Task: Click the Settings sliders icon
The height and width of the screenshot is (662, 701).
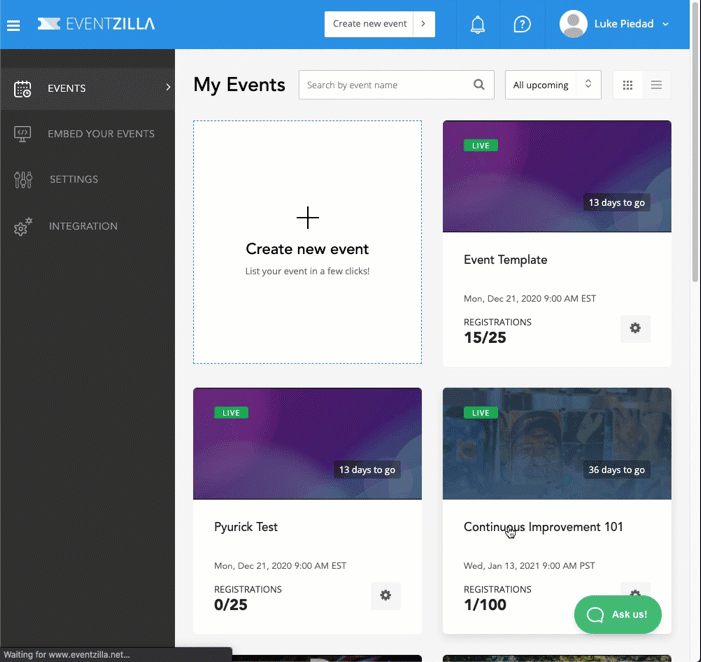Action: (23, 179)
